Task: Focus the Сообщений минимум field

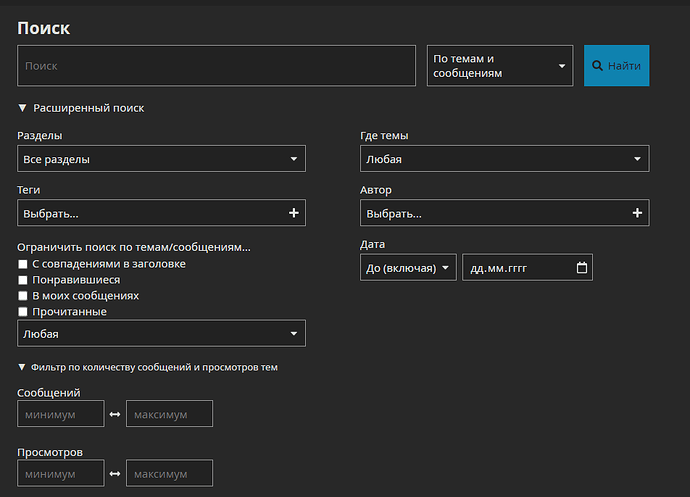Action: (61, 414)
